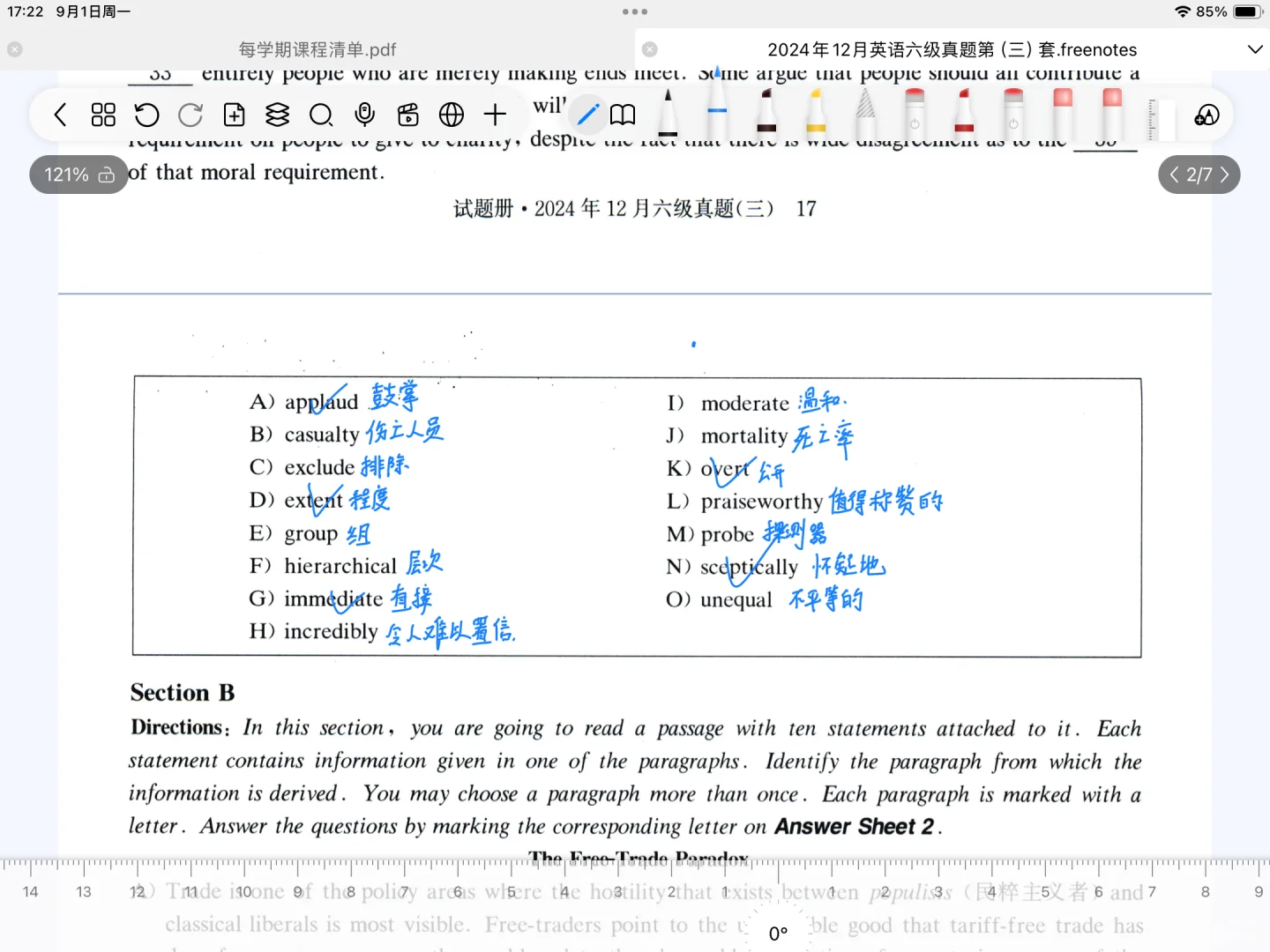
Task: Select the red marker pen
Action: (964, 113)
